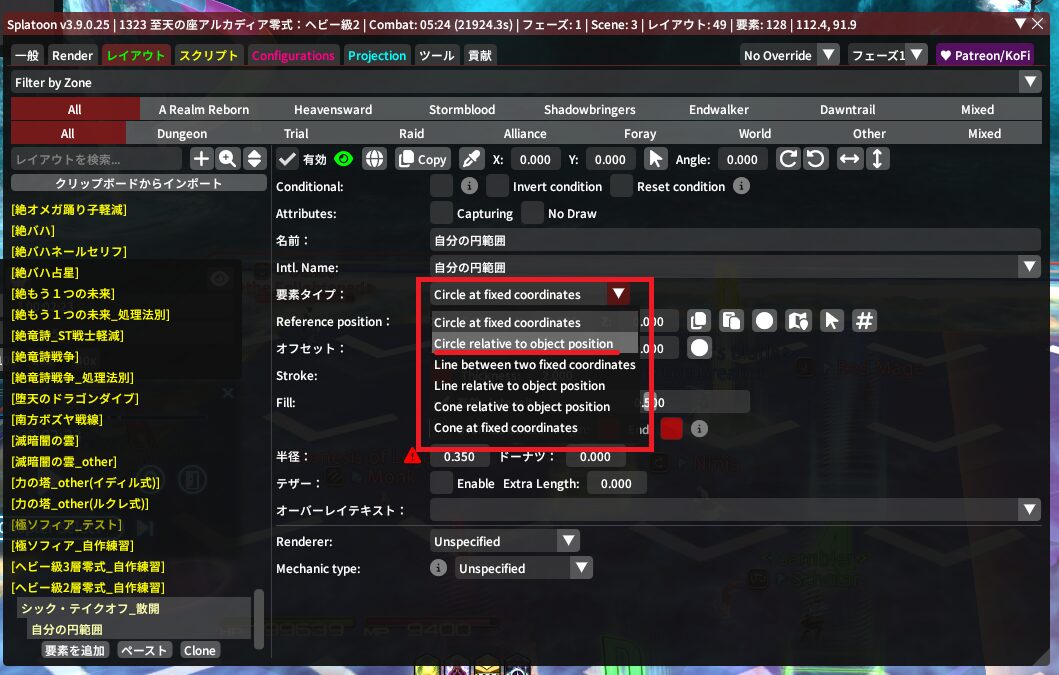Click the red fill color swatch
The height and width of the screenshot is (675, 1059).
click(x=671, y=428)
